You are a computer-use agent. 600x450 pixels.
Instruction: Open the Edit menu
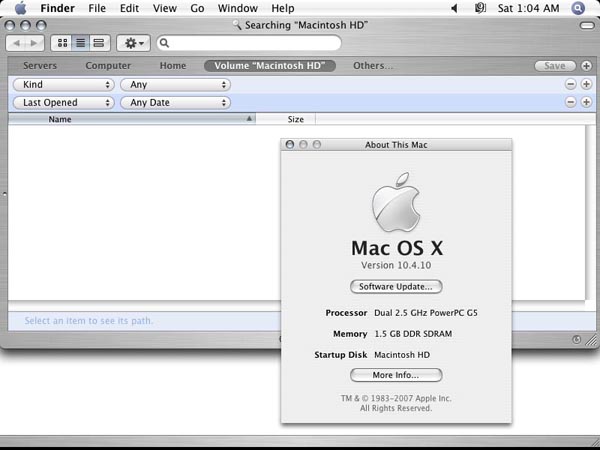pos(129,8)
